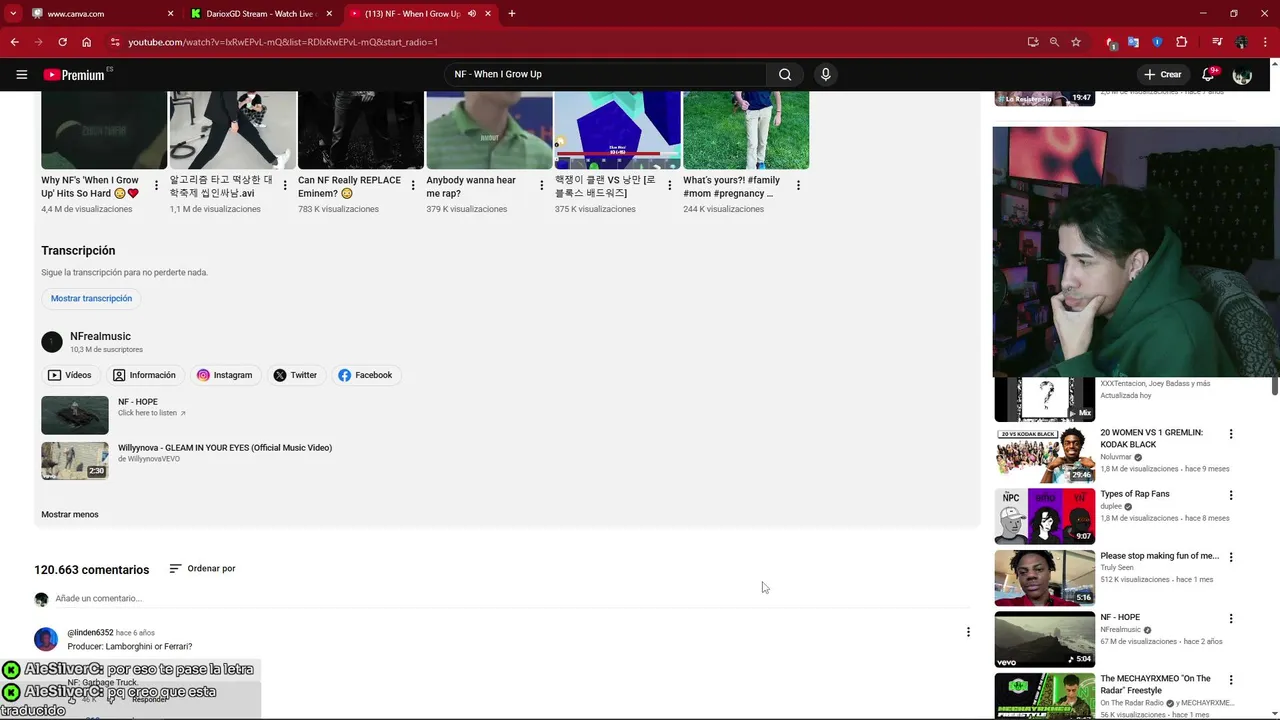Open the Facebook link chip

click(x=365, y=375)
